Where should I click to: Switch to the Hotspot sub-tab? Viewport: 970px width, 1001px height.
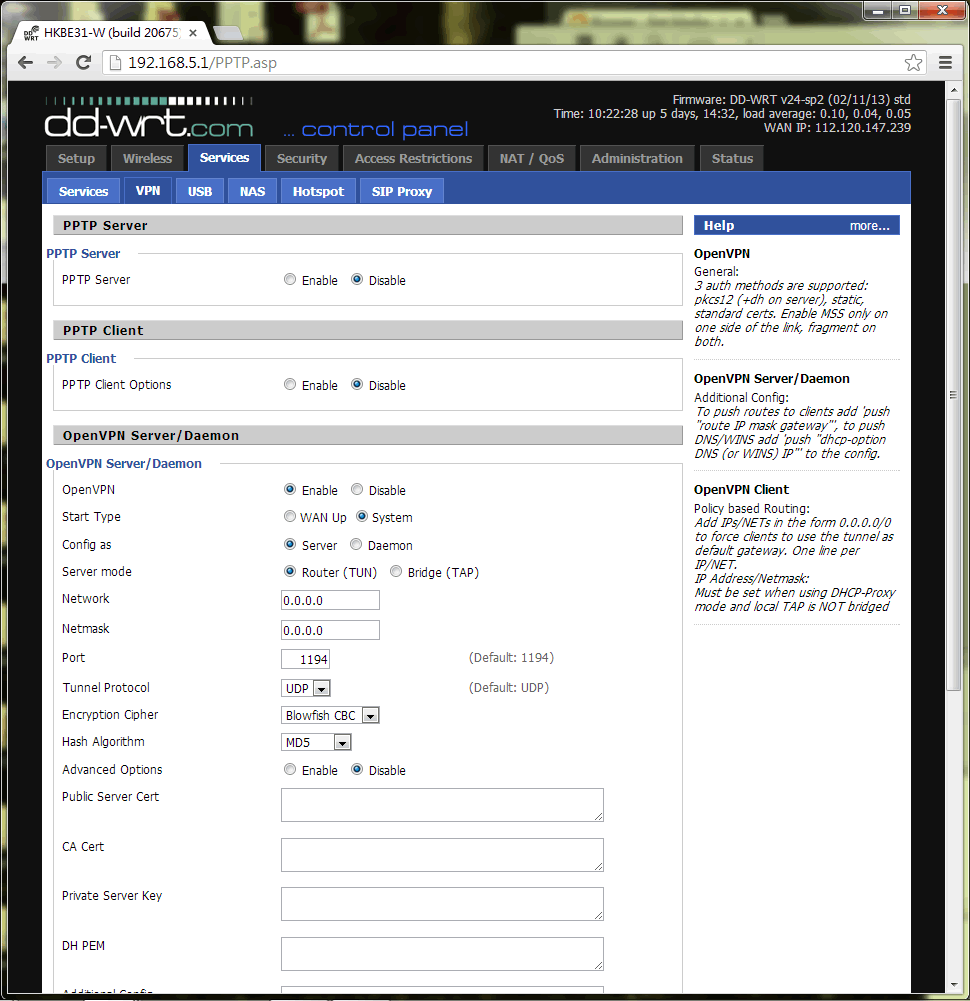[318, 192]
